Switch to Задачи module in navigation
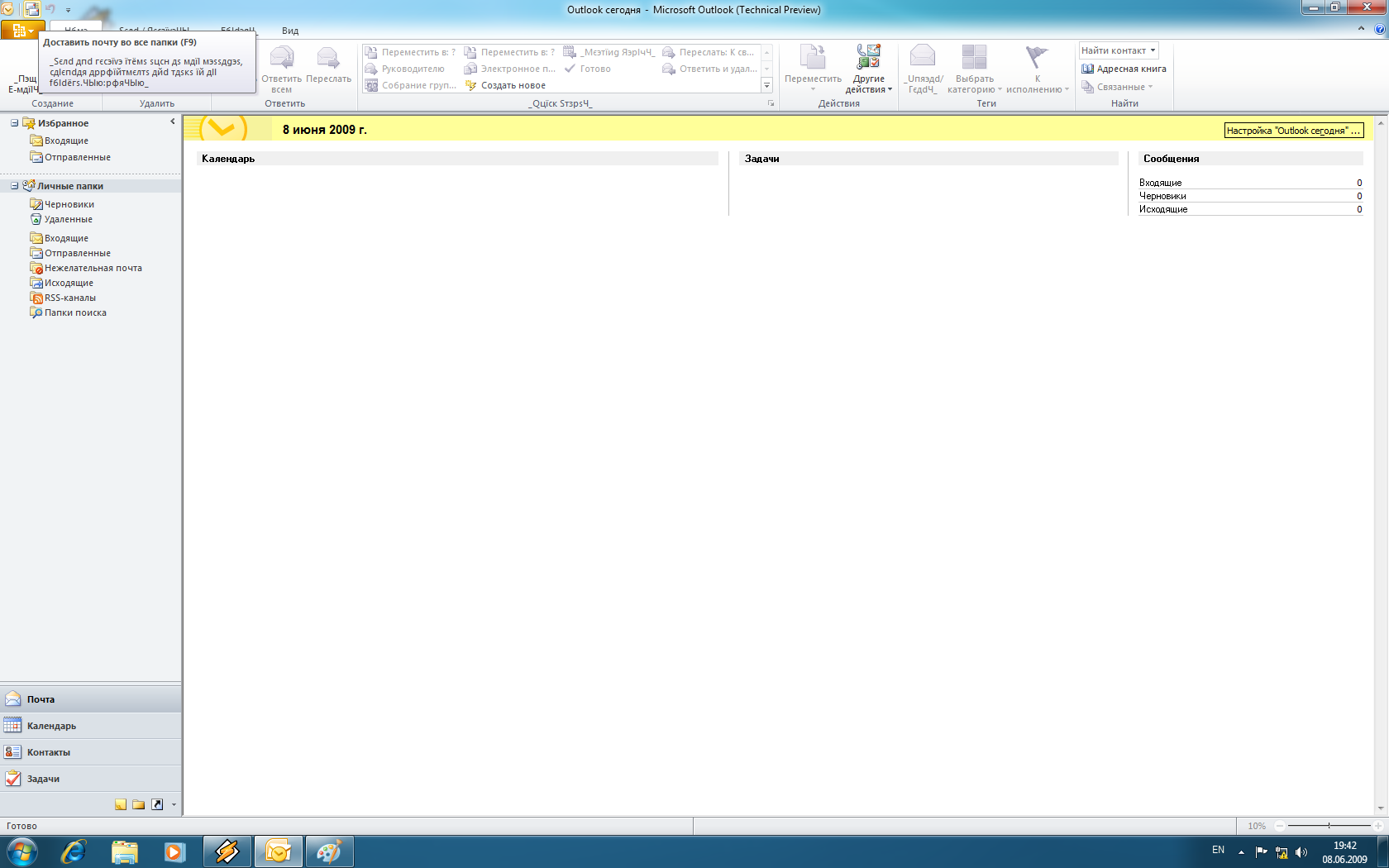Screen dimensions: 1389x868 91,779
